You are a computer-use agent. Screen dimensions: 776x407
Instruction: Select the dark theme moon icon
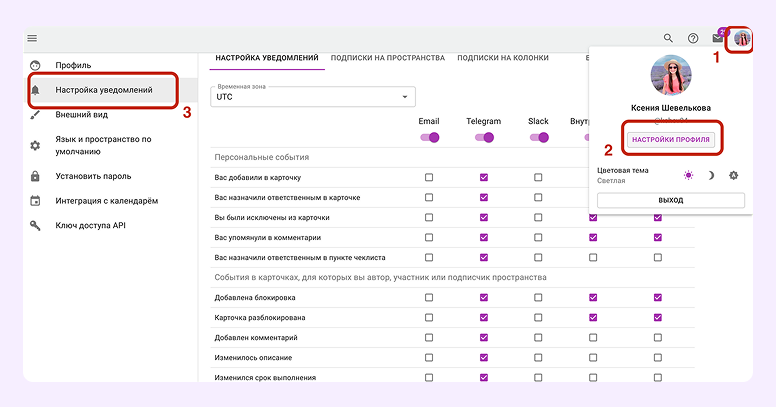[x=711, y=175]
